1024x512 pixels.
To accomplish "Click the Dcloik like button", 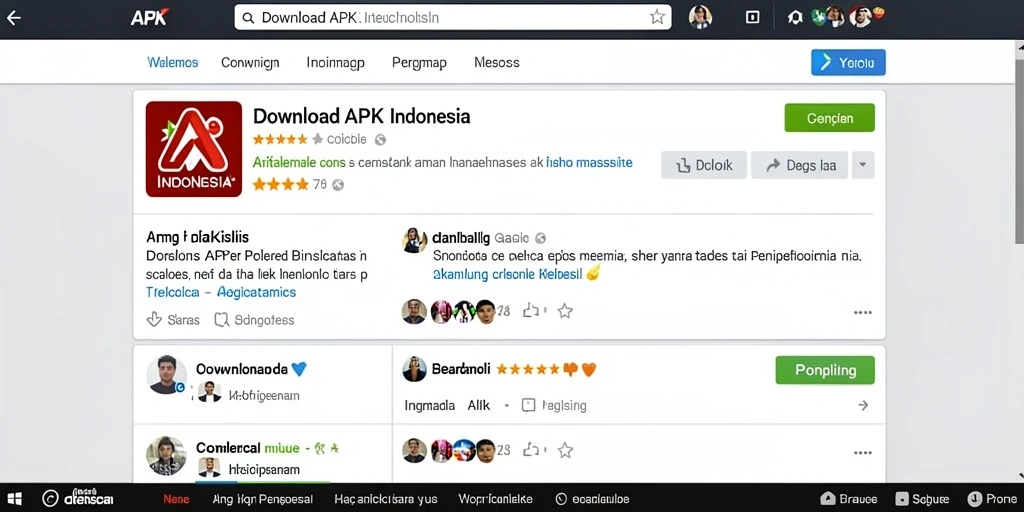I will [x=703, y=165].
